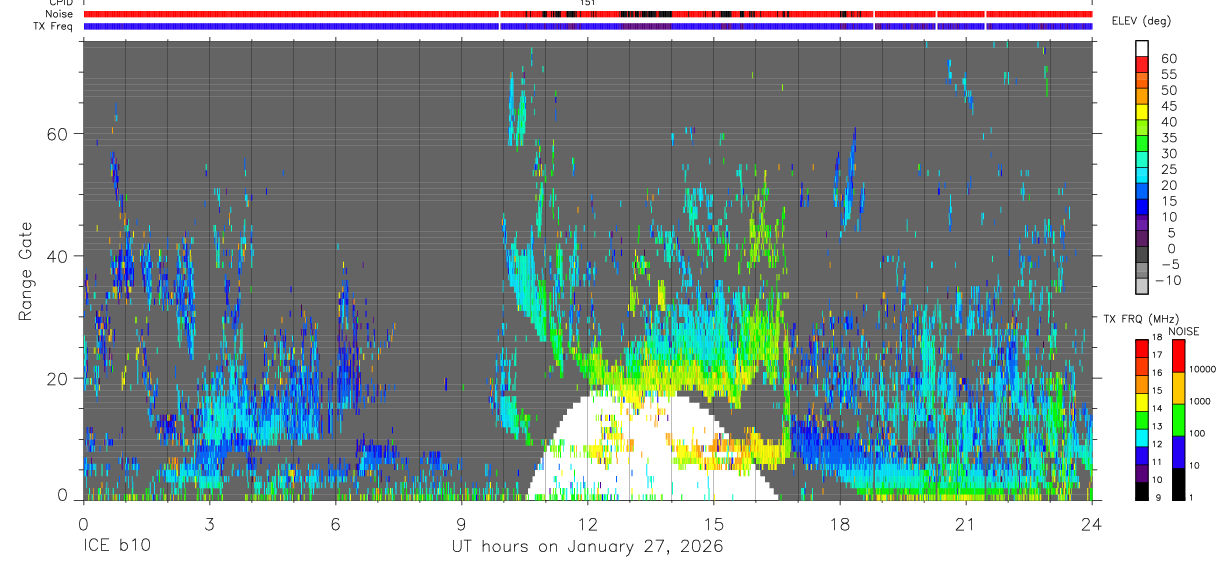This screenshot has height=567, width=1228.
Task: Click the orange segment of the NOISE colorbar
Action: (1179, 387)
